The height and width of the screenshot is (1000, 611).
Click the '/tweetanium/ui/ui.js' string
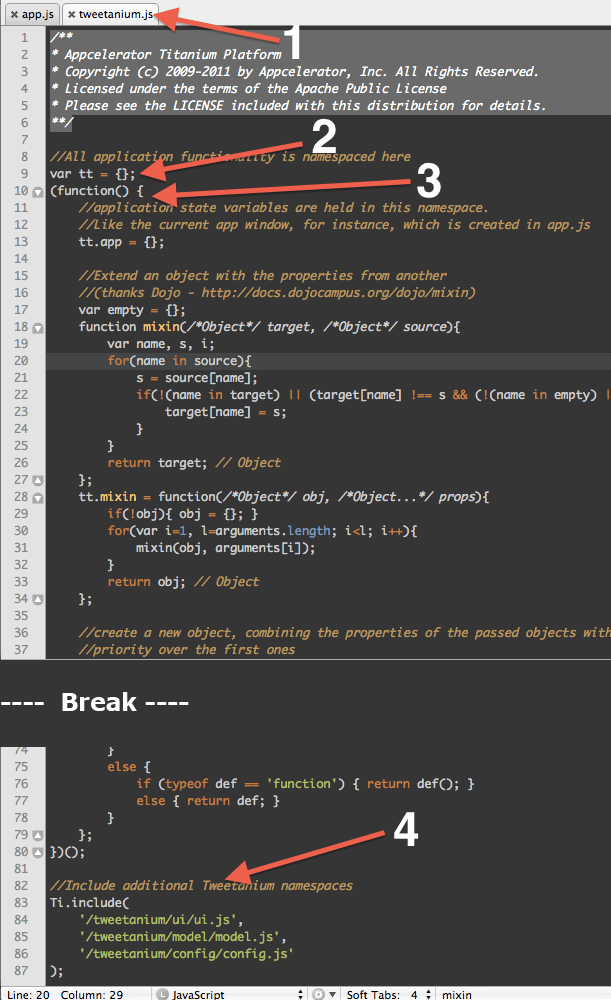(x=158, y=920)
